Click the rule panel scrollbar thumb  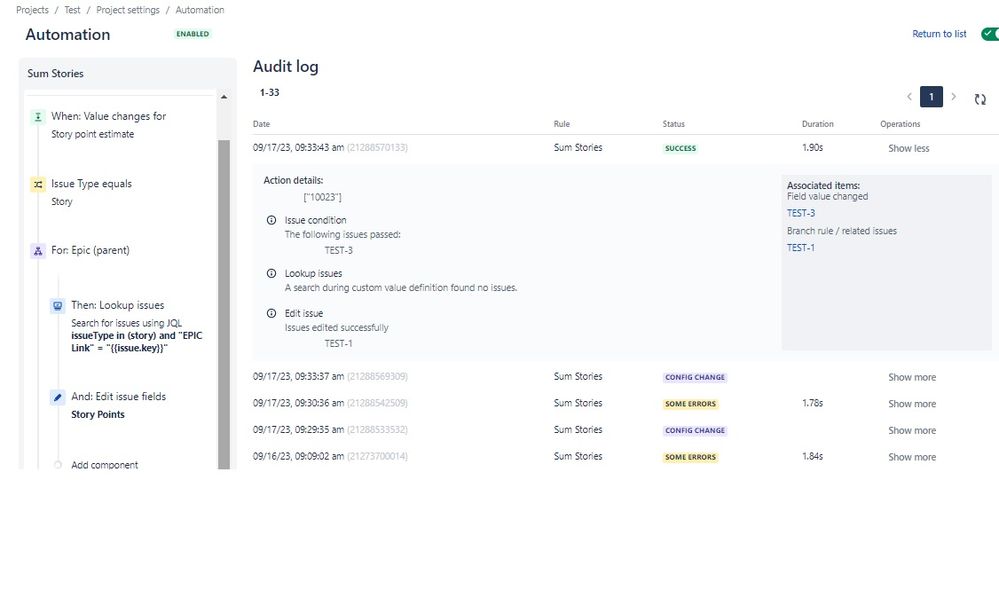(x=224, y=304)
